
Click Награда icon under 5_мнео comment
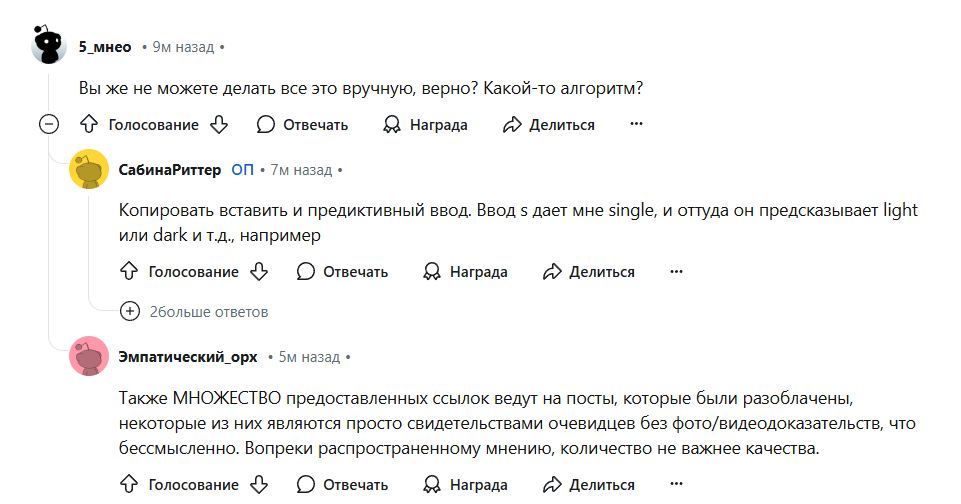[x=392, y=124]
